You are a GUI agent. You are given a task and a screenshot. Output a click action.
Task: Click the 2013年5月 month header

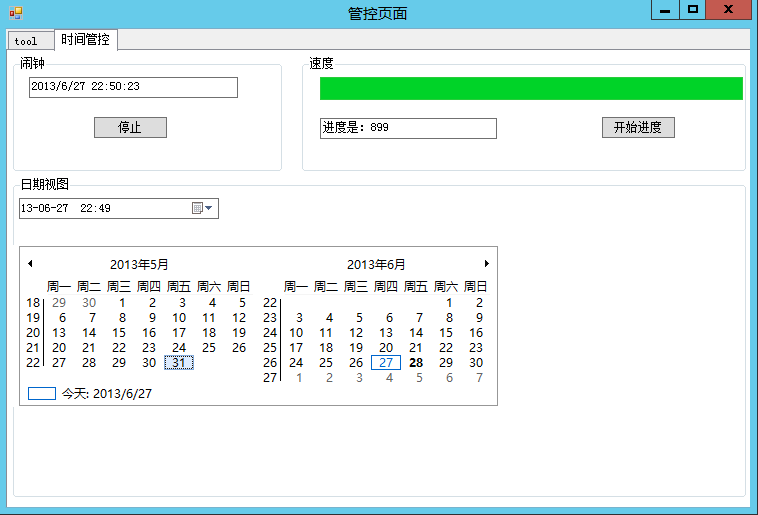[139, 265]
